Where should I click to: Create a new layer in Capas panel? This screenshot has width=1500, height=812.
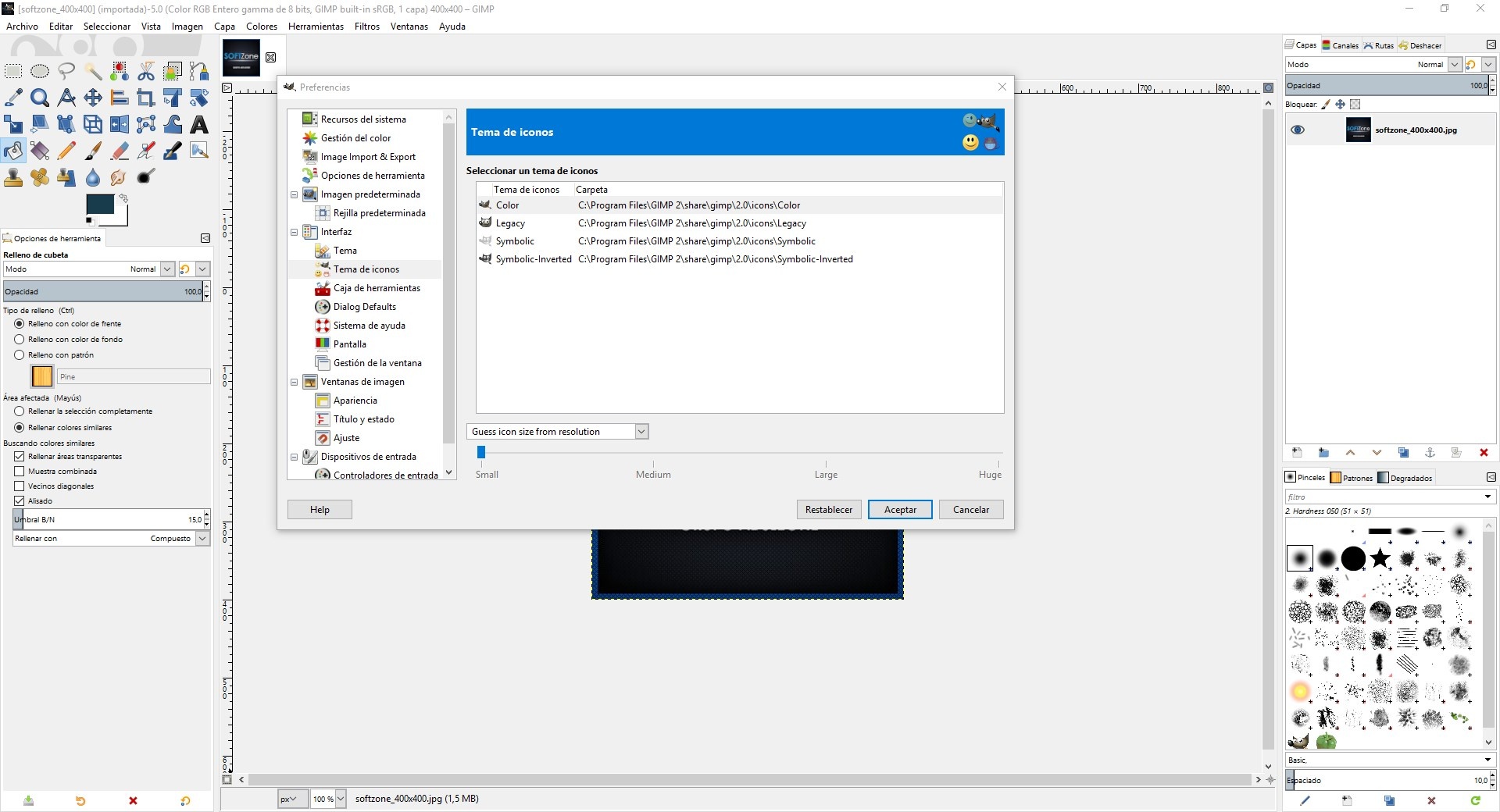[x=1297, y=453]
